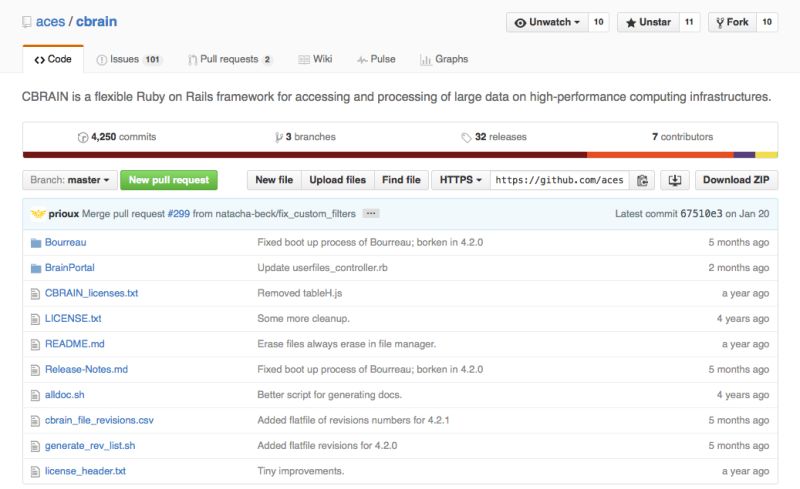Viewport: 800px width, 489px height.
Task: Open the Issues tab
Action: (129, 60)
